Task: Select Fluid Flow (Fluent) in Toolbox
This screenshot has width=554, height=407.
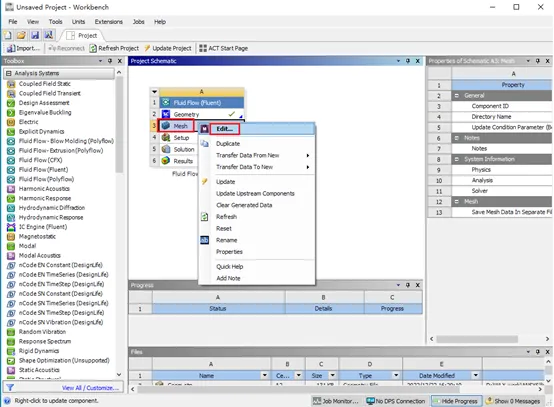Action: 43,170
